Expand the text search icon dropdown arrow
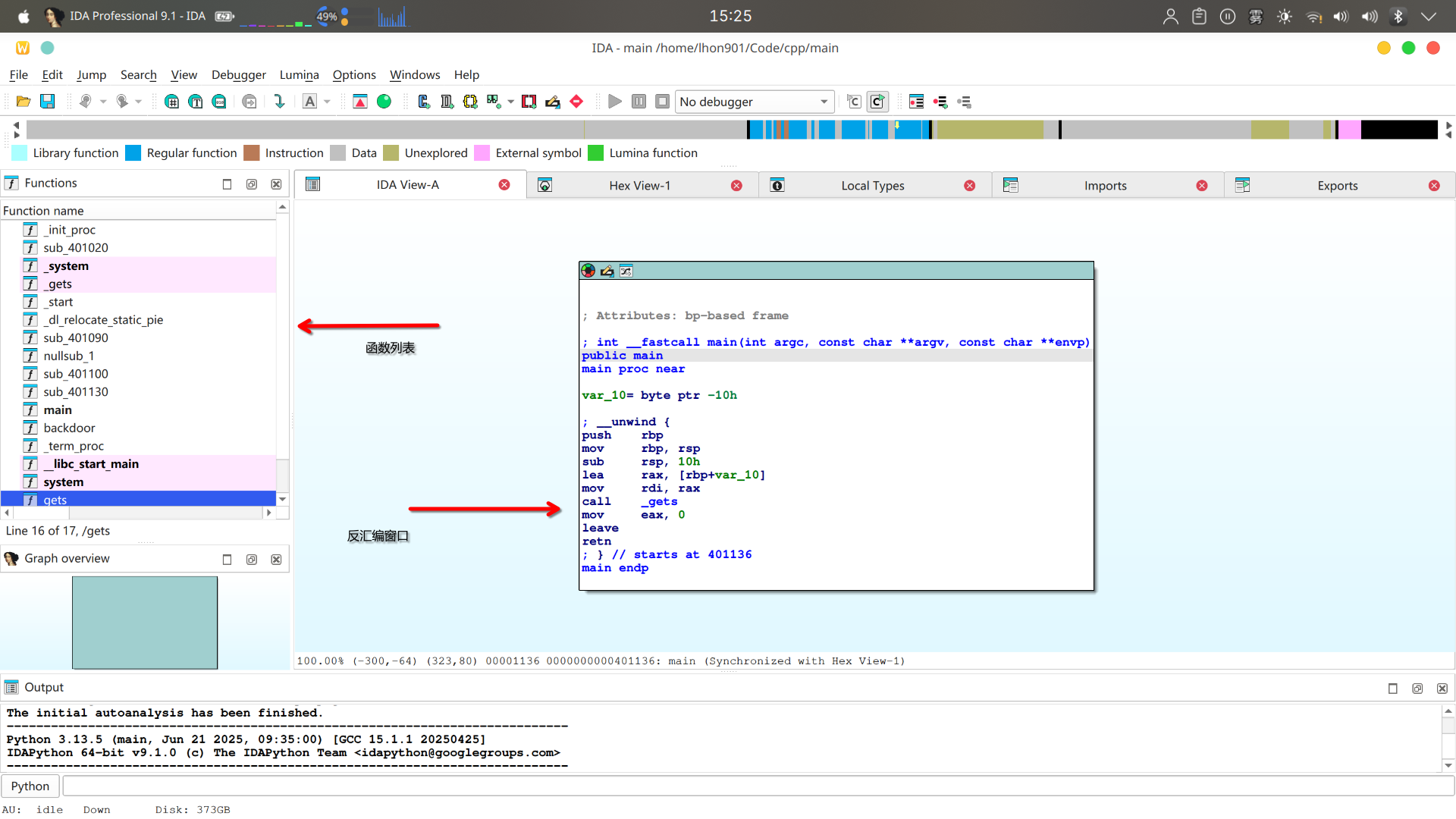Image resolution: width=1456 pixels, height=819 pixels. click(327, 102)
